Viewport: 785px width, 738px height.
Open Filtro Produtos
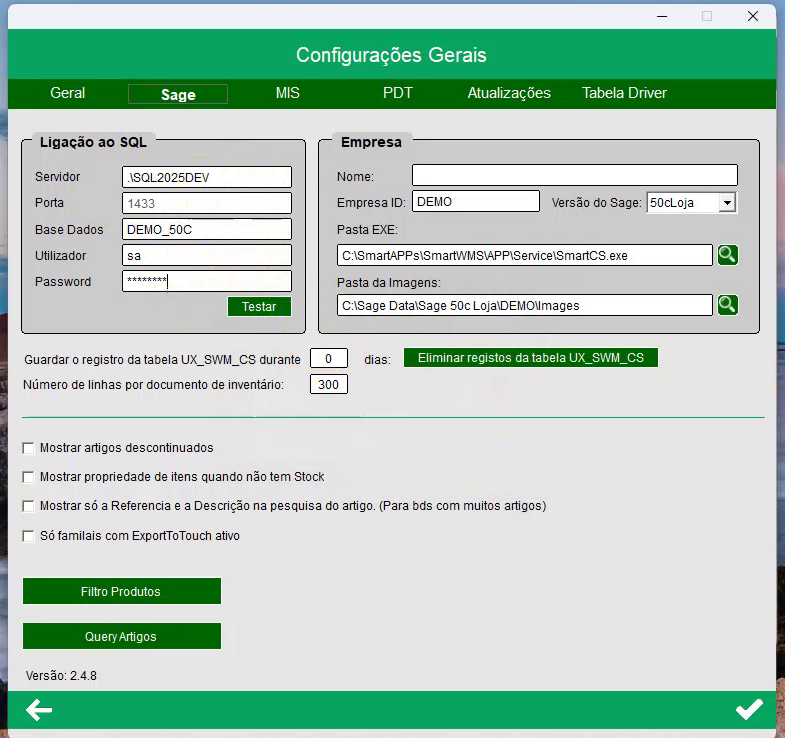[x=122, y=591]
